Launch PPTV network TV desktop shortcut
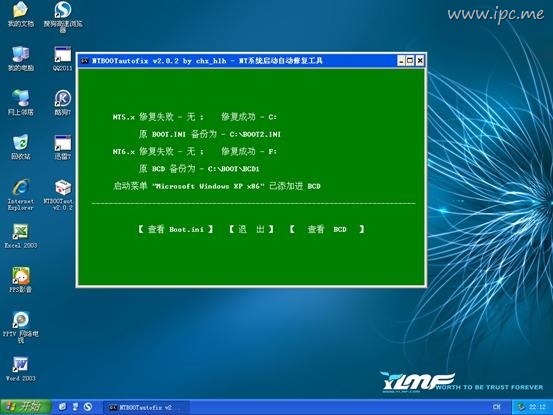The width and height of the screenshot is (553, 415). [x=20, y=327]
